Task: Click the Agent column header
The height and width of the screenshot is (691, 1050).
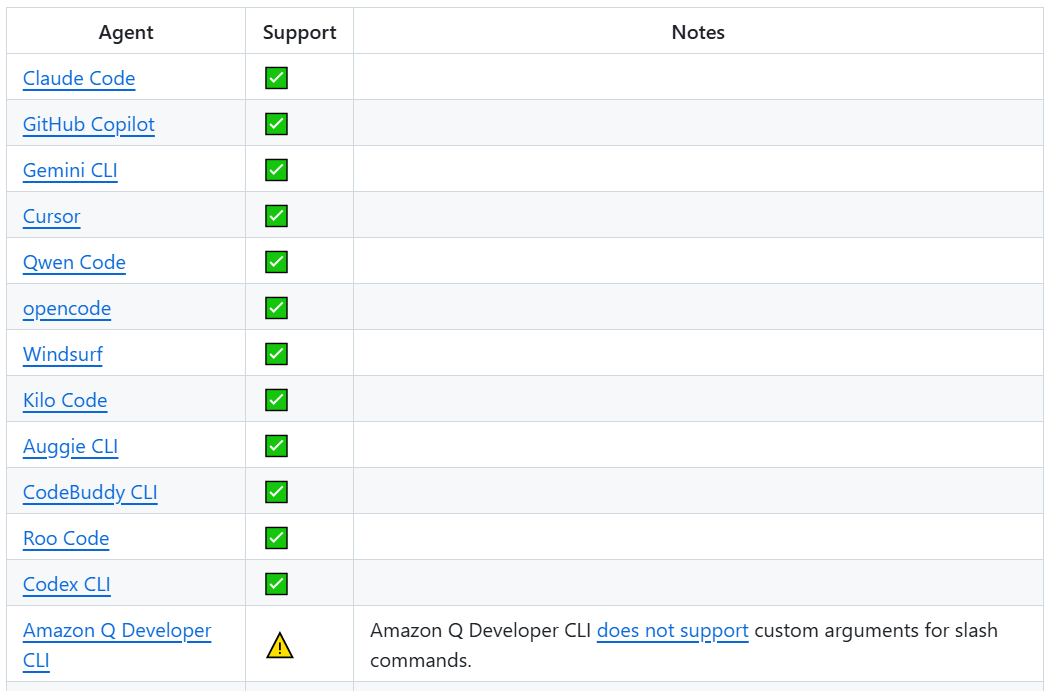Action: [x=125, y=32]
